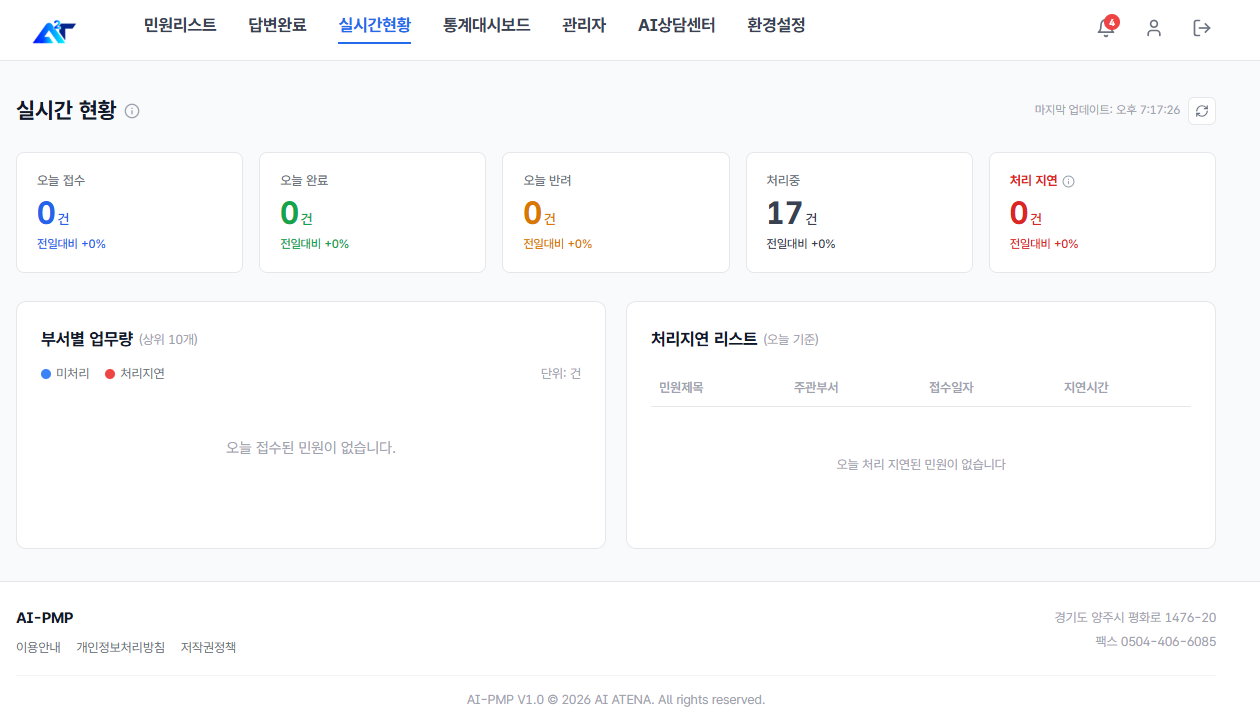Click the 단위: 건 unit label
Screen dimensions: 1260x720
pyautogui.click(x=561, y=373)
